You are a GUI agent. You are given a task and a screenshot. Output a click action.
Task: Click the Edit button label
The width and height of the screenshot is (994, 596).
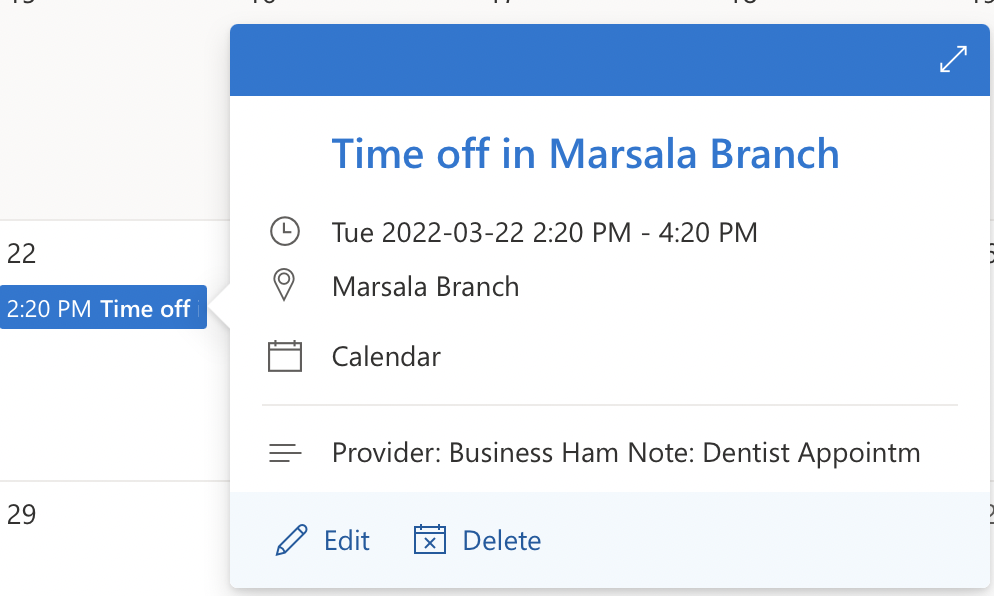pyautogui.click(x=347, y=541)
